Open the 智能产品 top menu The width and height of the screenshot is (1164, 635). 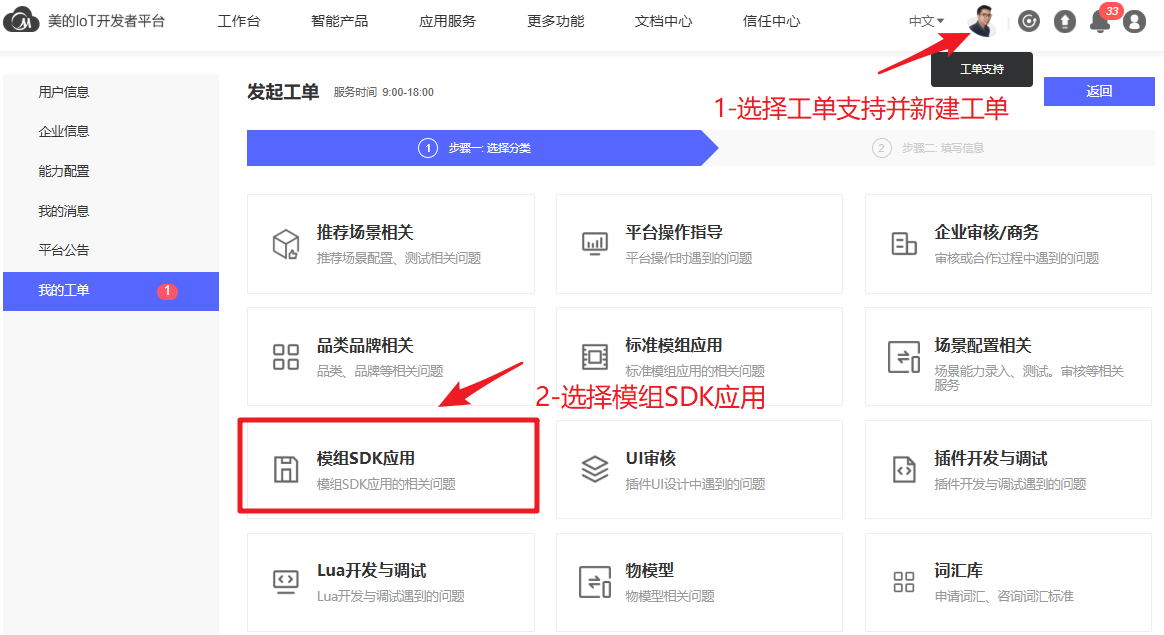[x=339, y=21]
